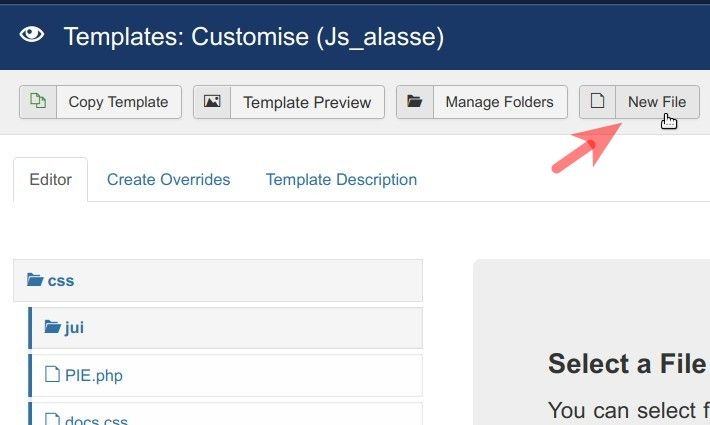
Task: Click the PIE.php file icon
Action: click(54, 376)
